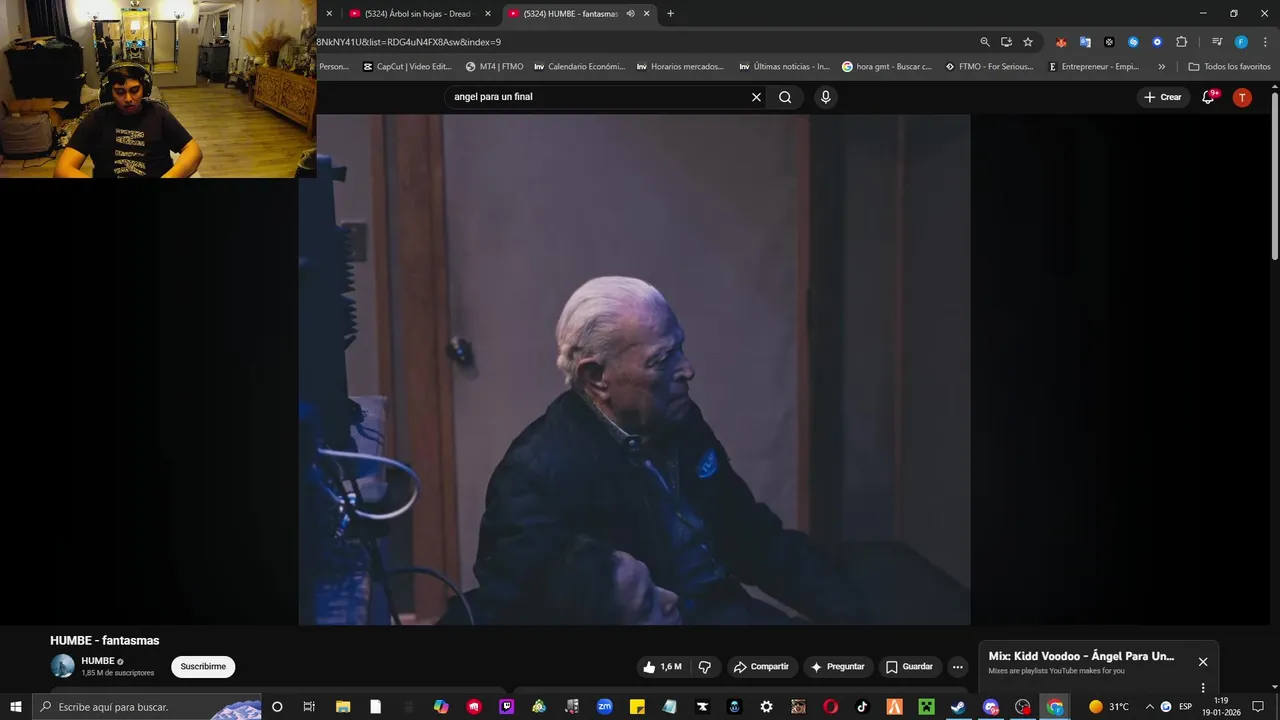Expand hidden bookmarks chevron
This screenshot has width=1280, height=720.
tap(1161, 67)
